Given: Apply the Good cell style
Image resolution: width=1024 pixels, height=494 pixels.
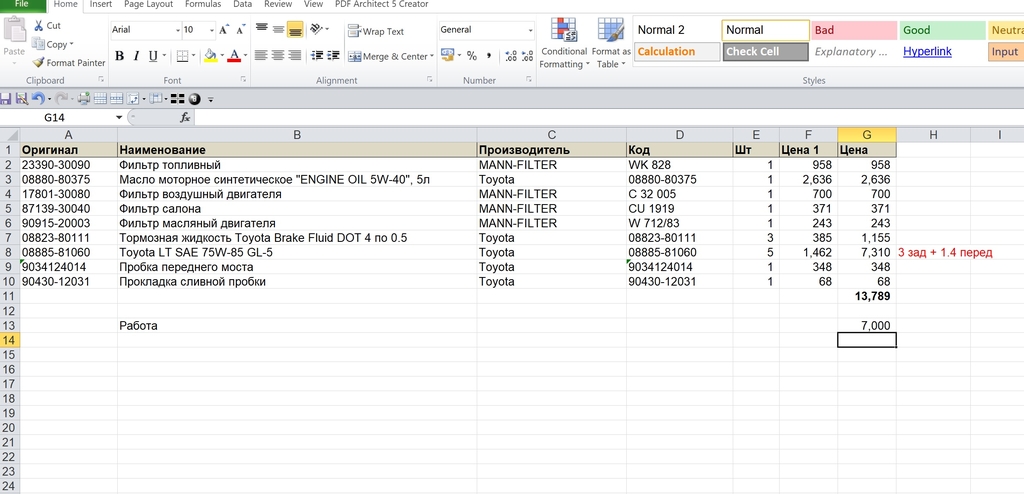Looking at the screenshot, I should pyautogui.click(x=942, y=30).
